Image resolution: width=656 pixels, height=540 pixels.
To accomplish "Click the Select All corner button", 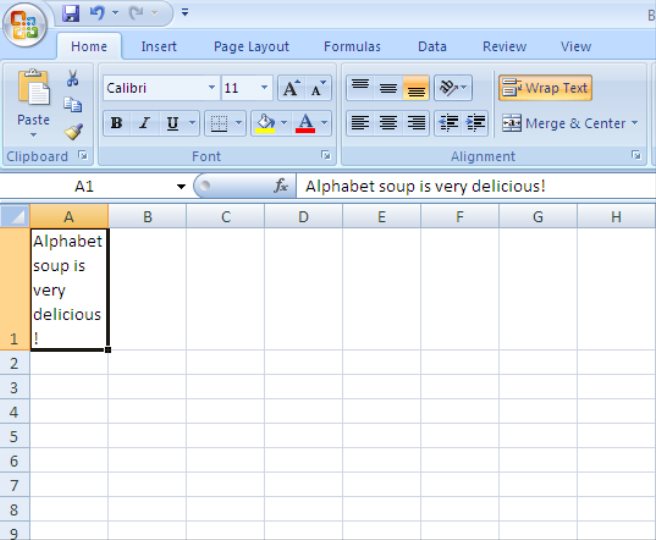I will pos(15,216).
